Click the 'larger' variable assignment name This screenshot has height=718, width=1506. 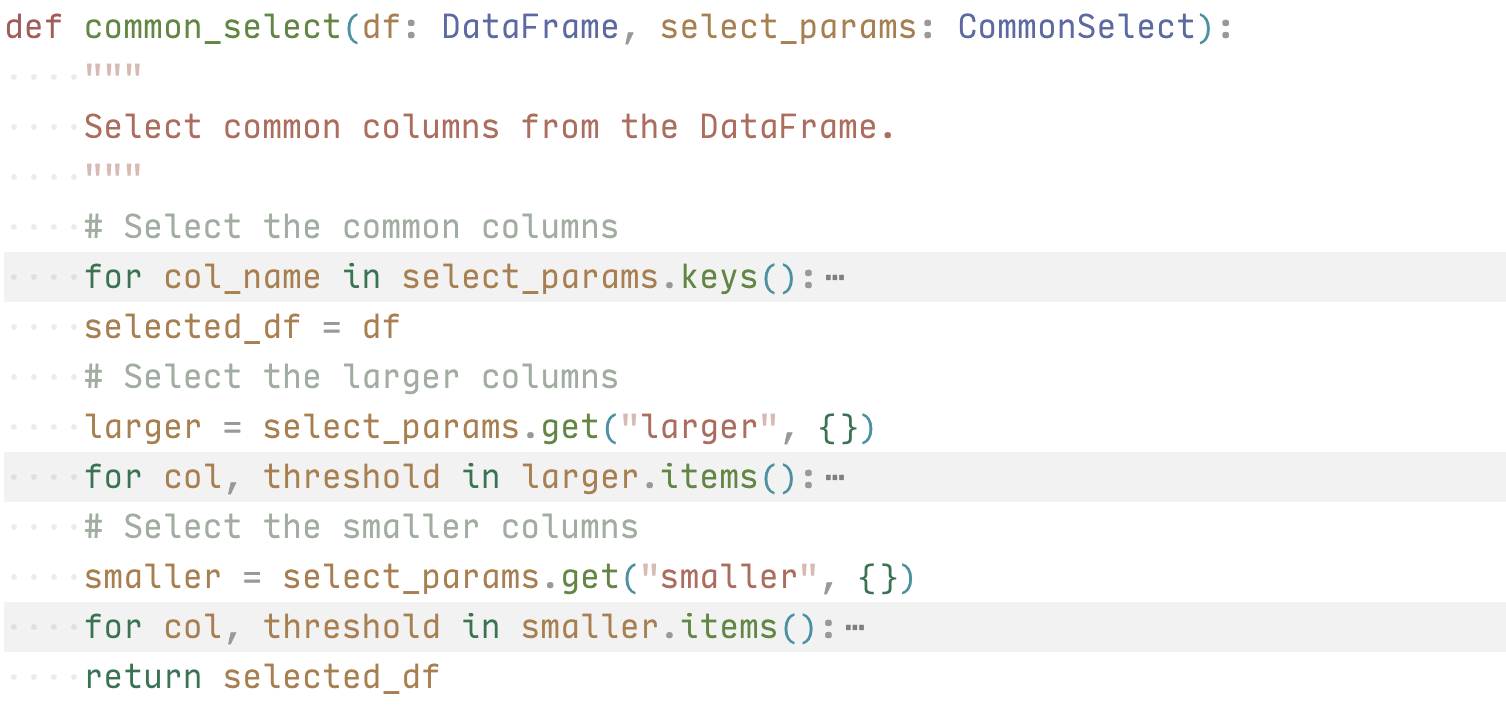coord(143,427)
